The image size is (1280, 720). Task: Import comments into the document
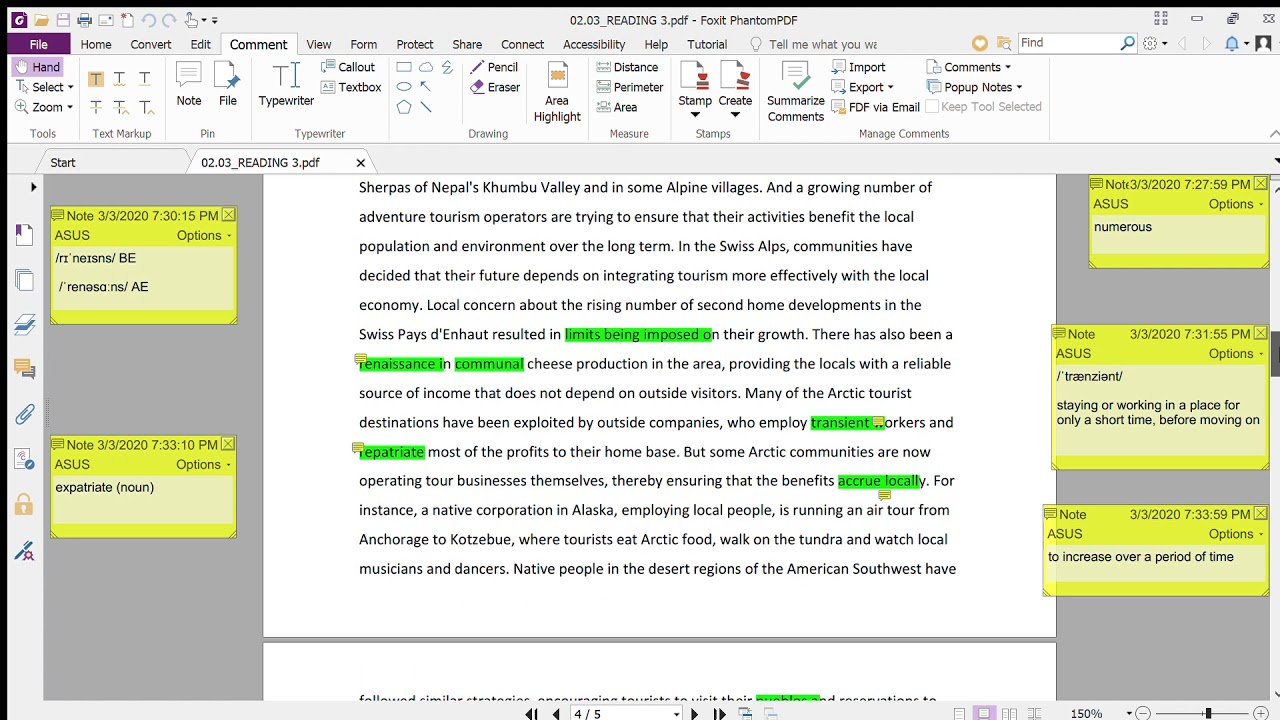tap(858, 67)
